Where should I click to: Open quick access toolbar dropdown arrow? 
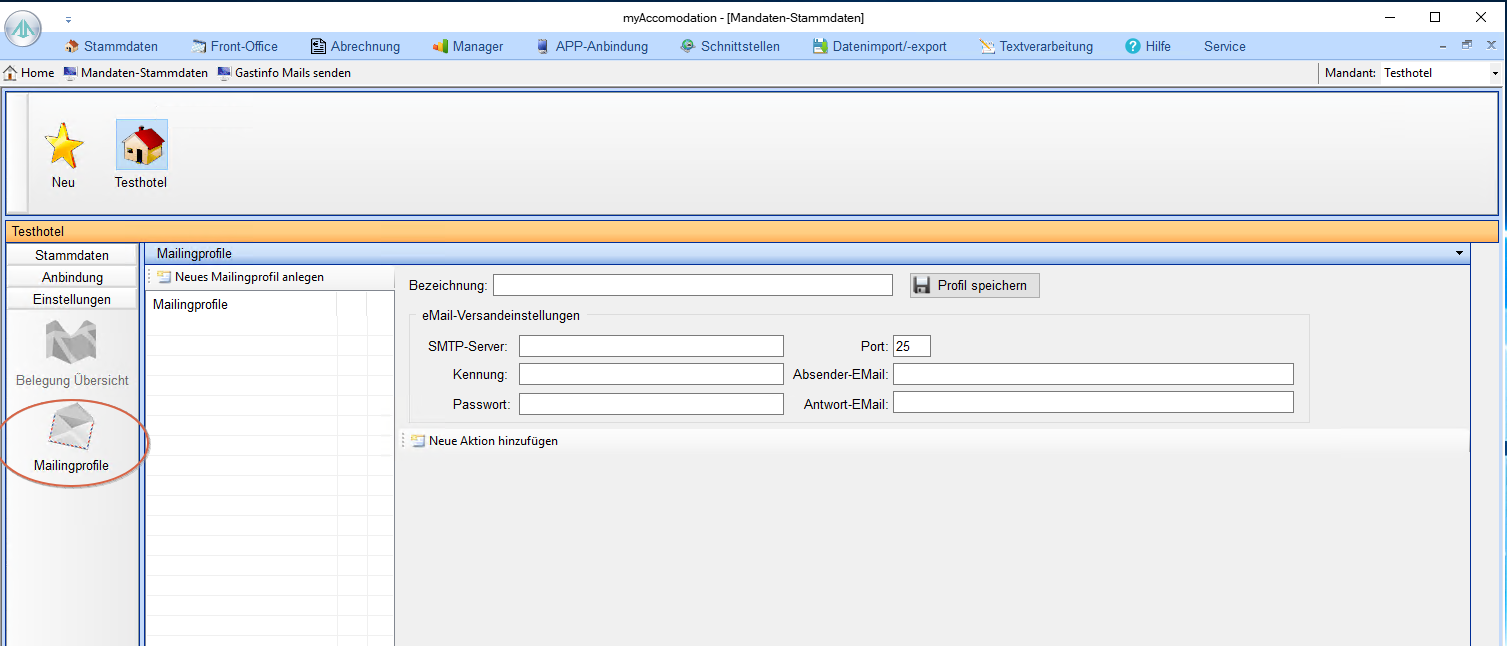click(69, 19)
